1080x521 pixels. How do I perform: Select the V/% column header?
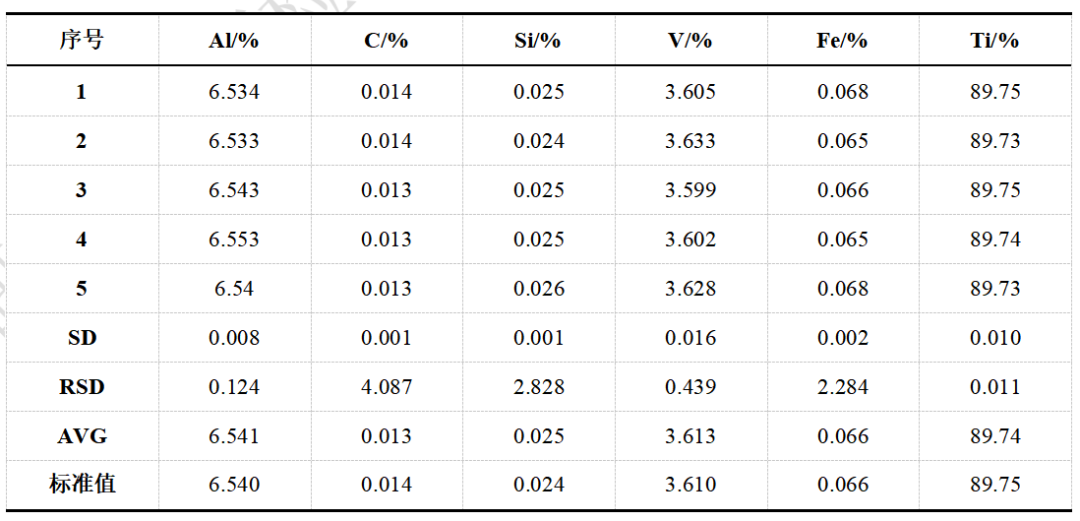click(690, 41)
